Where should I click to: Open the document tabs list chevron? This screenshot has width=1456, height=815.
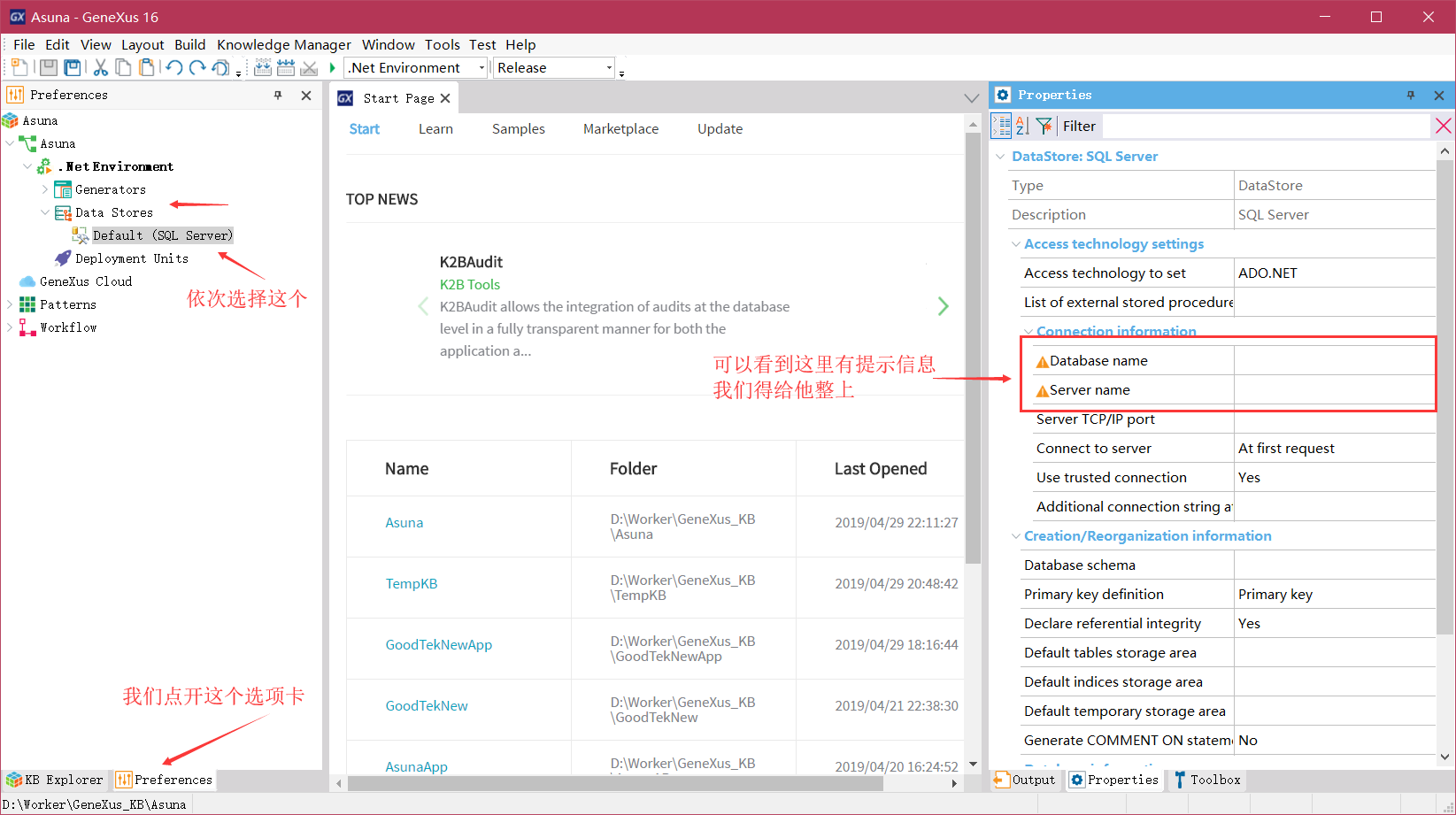point(972,98)
